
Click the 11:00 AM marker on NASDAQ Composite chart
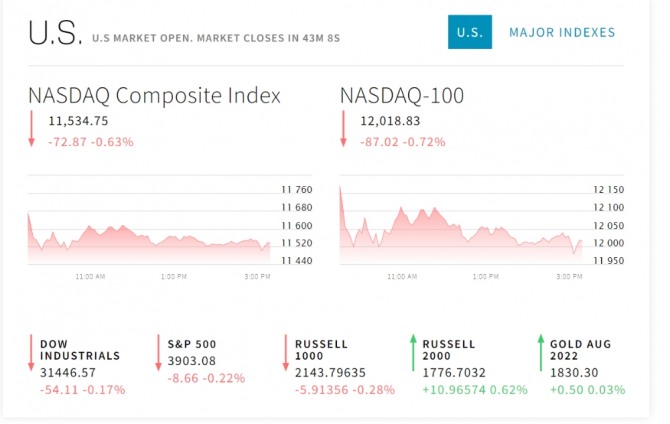pyautogui.click(x=90, y=275)
